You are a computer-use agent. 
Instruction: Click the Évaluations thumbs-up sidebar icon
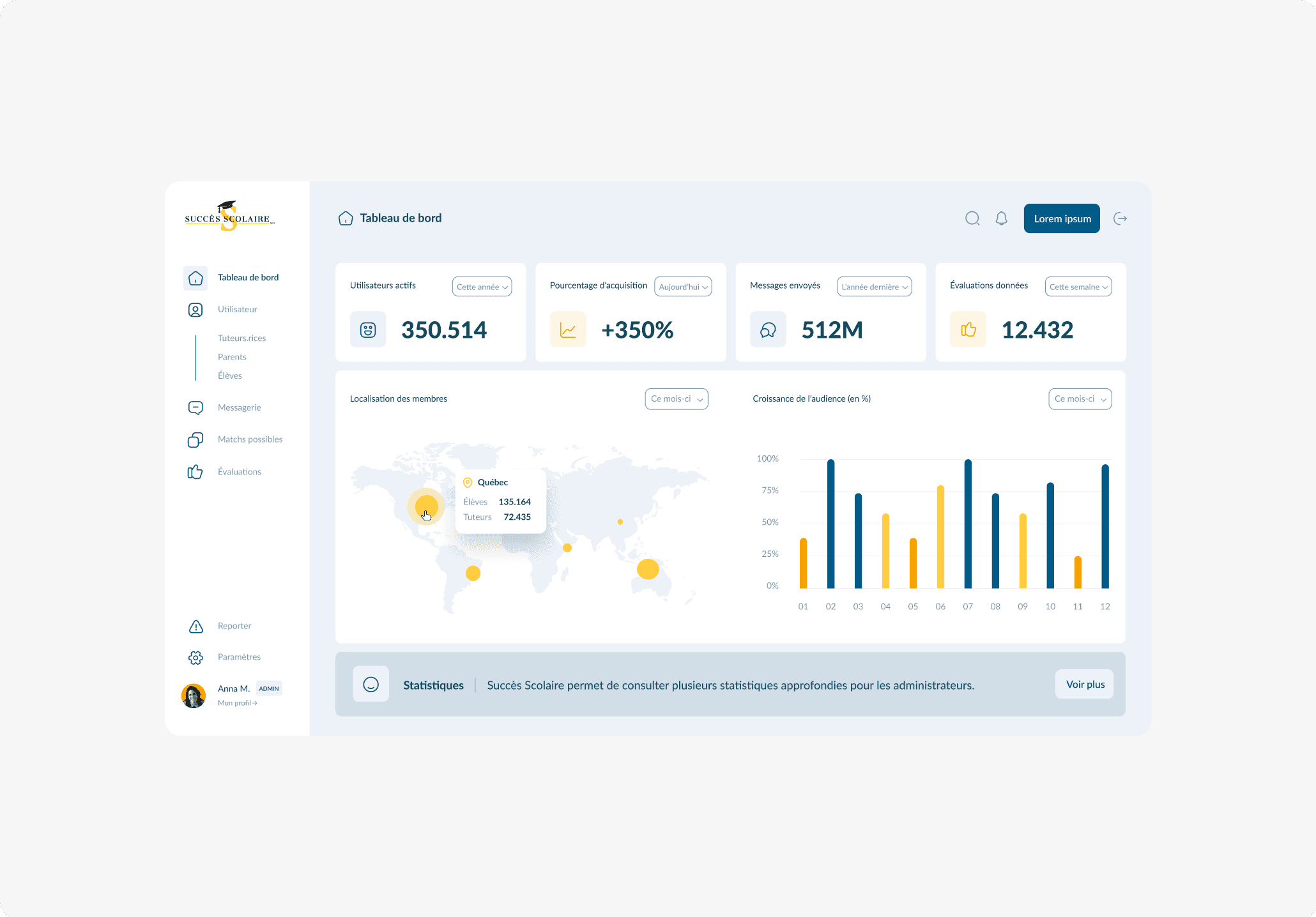195,472
